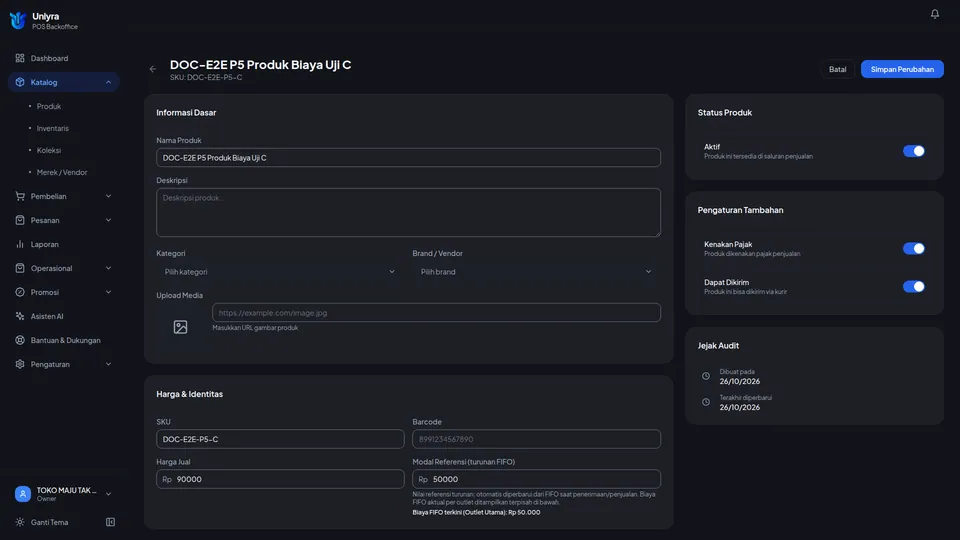
Task: Click the image URL input field
Action: point(437,312)
